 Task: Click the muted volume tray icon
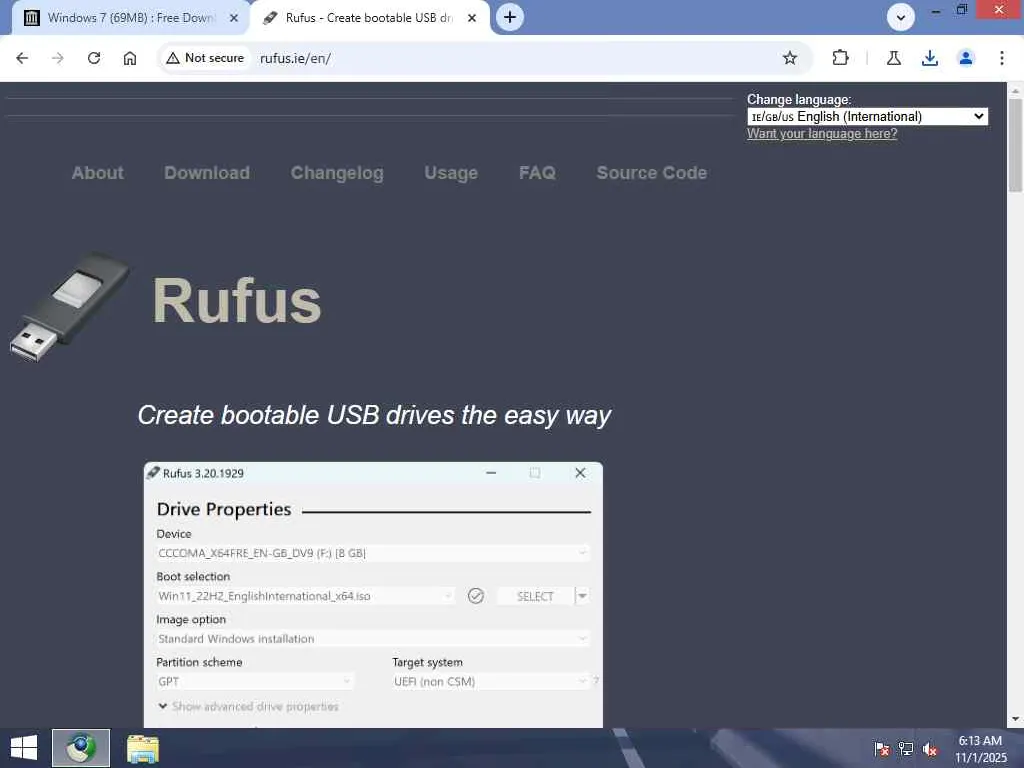[930, 749]
